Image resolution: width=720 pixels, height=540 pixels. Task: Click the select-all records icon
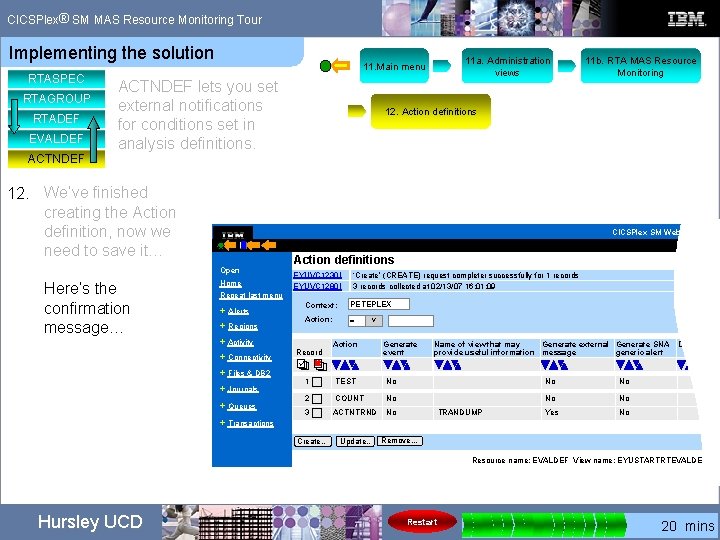[303, 365]
